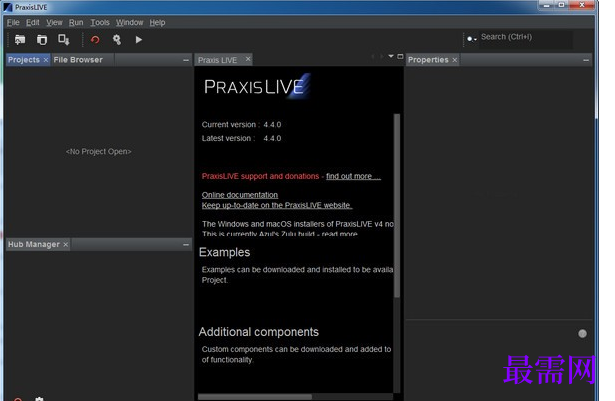615x401 pixels.
Task: Switch to the Projects tab
Action: click(x=24, y=60)
